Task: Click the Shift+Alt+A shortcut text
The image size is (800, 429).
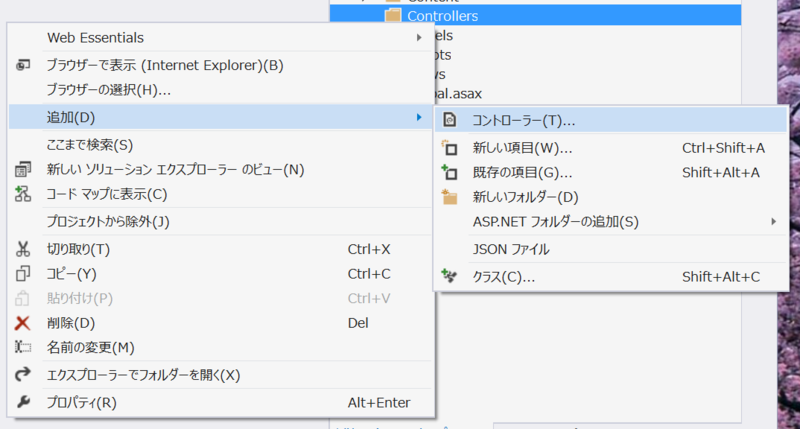Action: point(721,172)
